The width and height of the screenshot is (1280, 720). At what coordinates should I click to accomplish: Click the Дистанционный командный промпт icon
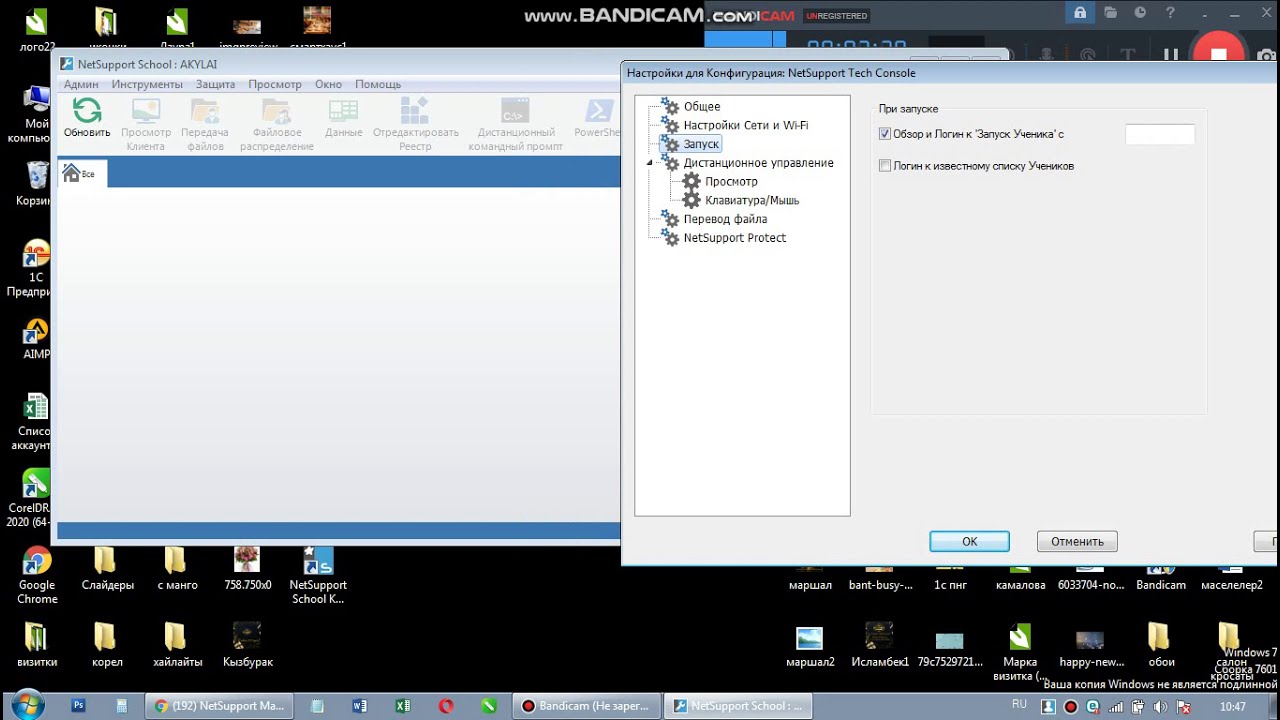515,111
